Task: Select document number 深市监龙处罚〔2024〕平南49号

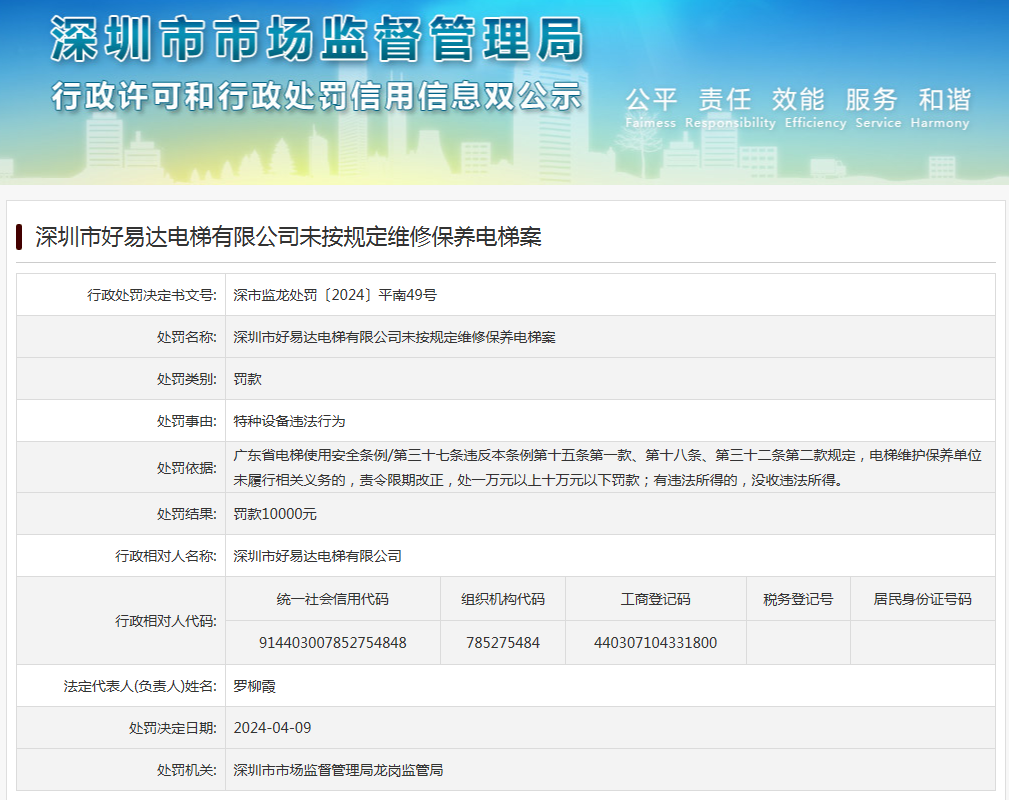Action: [335, 295]
